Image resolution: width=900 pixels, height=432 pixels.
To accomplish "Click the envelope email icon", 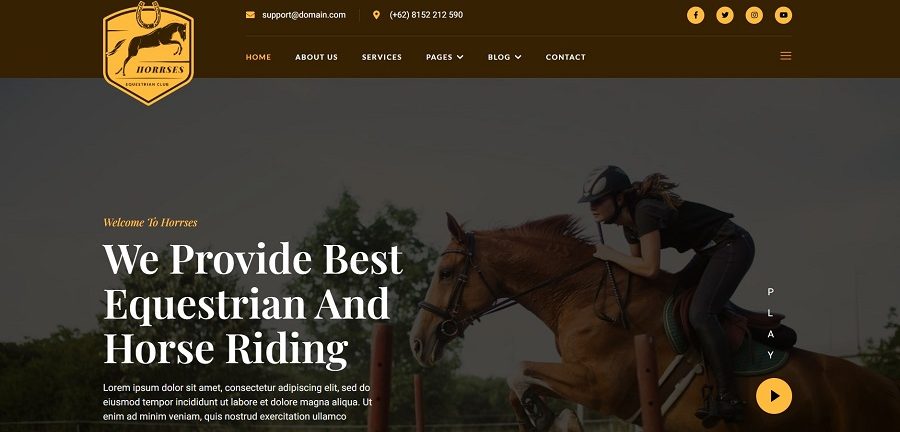I will [250, 15].
